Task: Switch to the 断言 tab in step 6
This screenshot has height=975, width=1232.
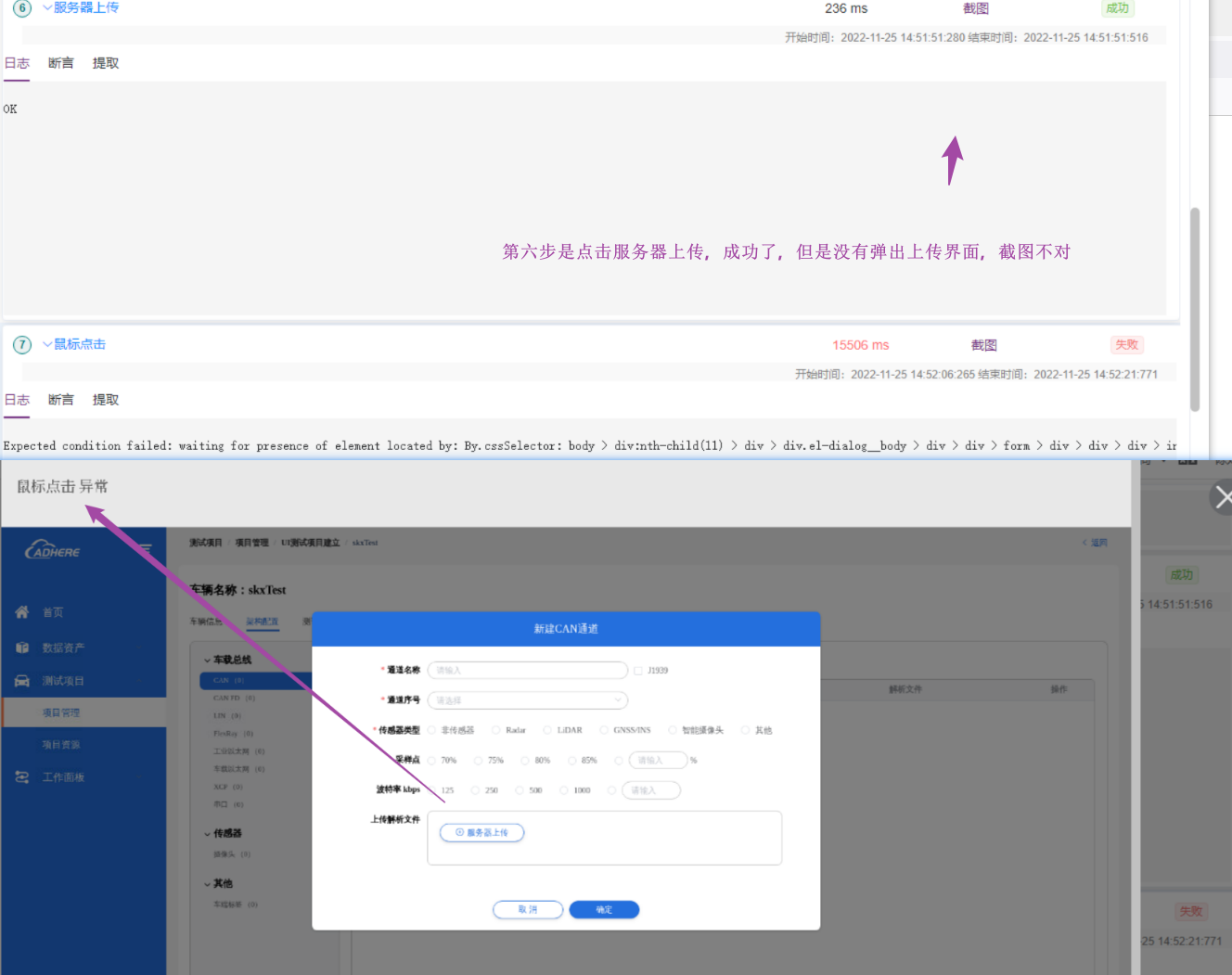Action: [x=60, y=62]
